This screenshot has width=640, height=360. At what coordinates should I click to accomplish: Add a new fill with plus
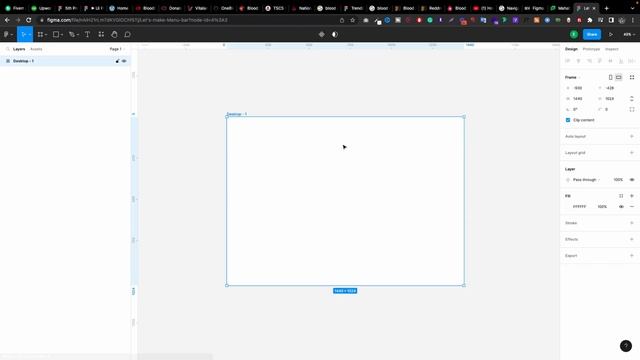[632, 196]
